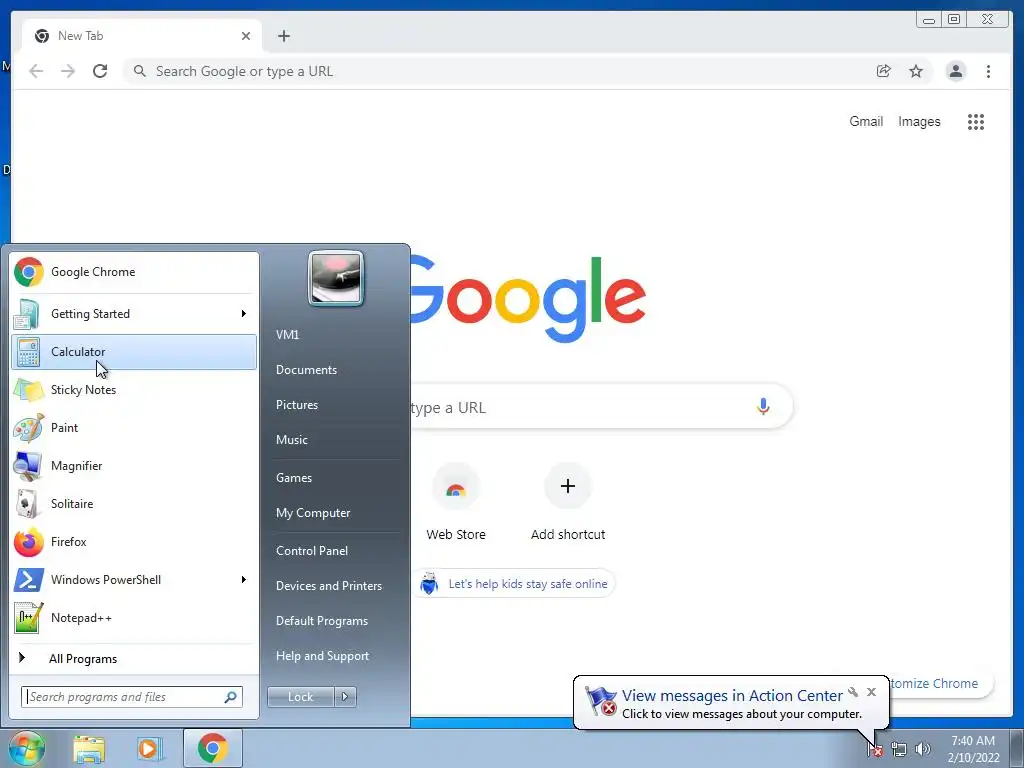Open Magnifier from Start menu
The height and width of the screenshot is (768, 1024).
(x=134, y=466)
